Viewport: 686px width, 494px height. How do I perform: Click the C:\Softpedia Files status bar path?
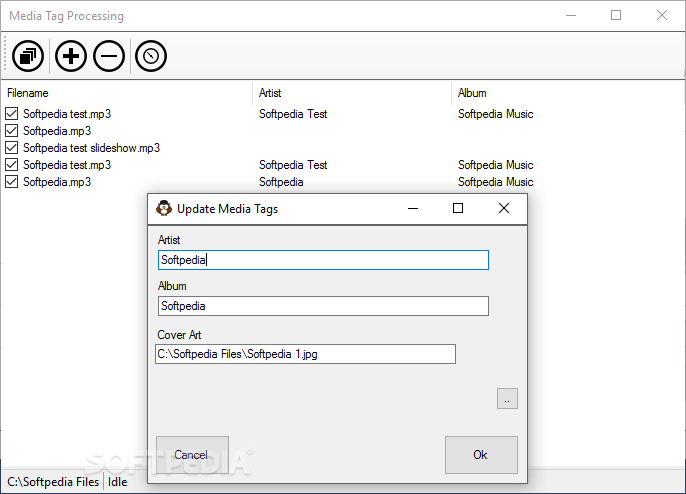point(53,482)
